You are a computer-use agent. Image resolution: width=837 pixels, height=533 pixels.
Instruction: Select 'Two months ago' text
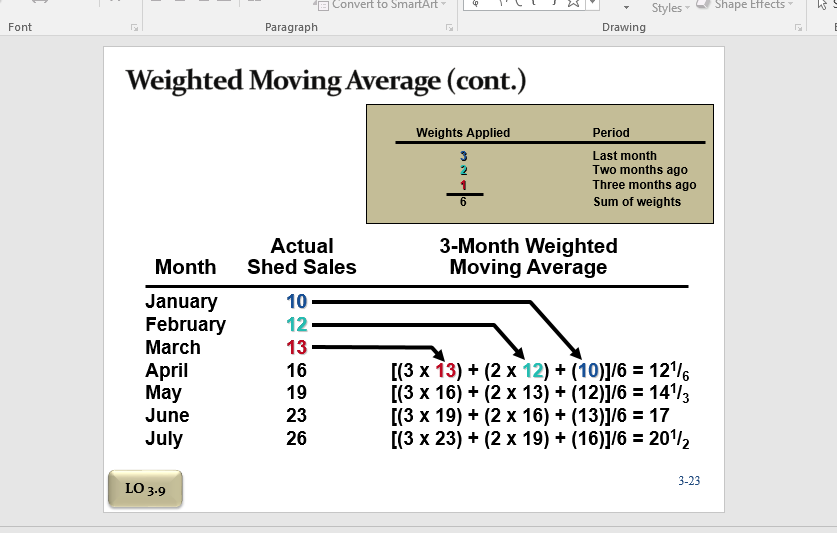tap(639, 170)
